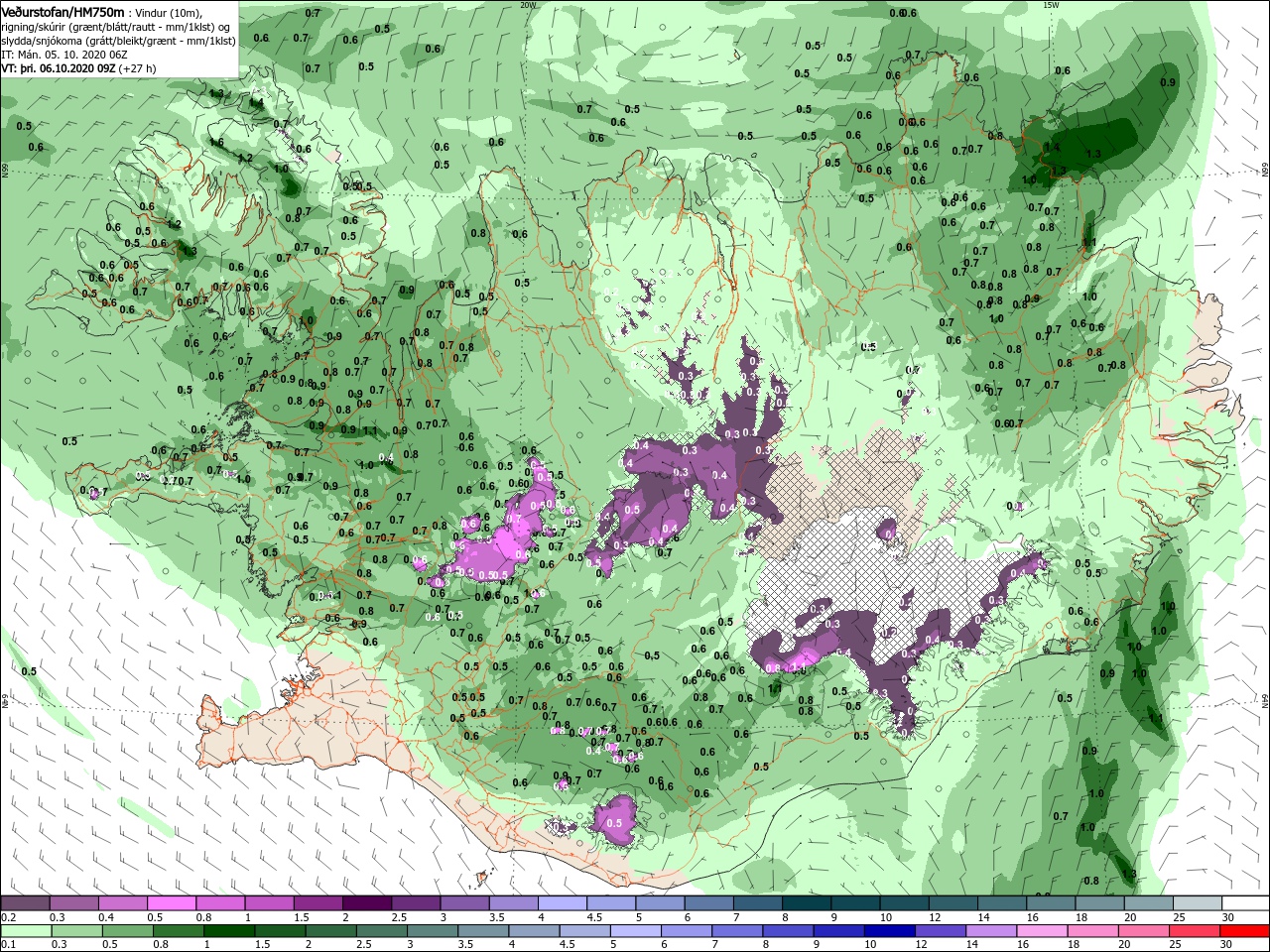
Task: Pick the dark grey-purple 0.2 swatch, upper legend row
Action: pos(25,903)
